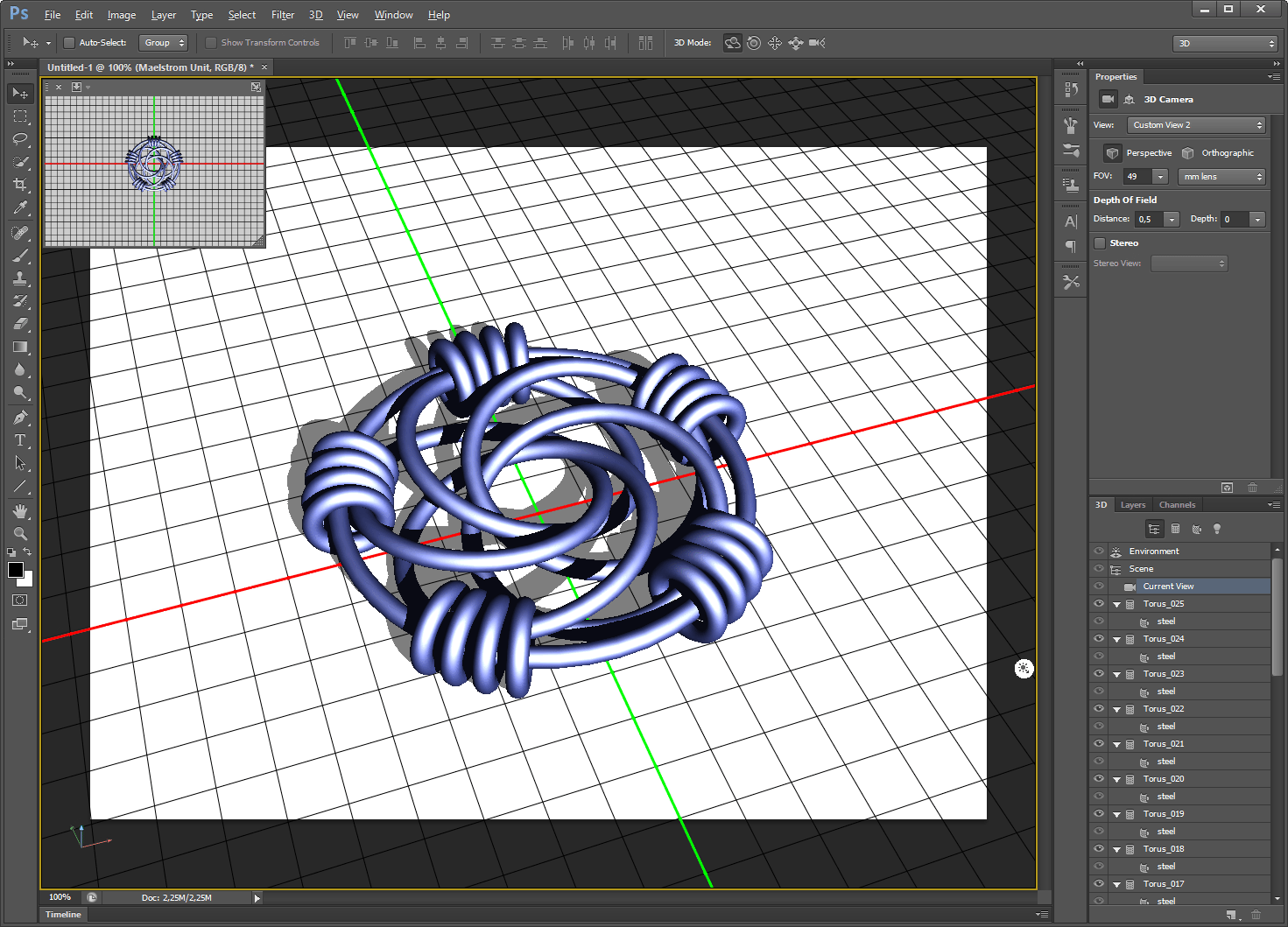Open the 3D menu

(x=315, y=15)
